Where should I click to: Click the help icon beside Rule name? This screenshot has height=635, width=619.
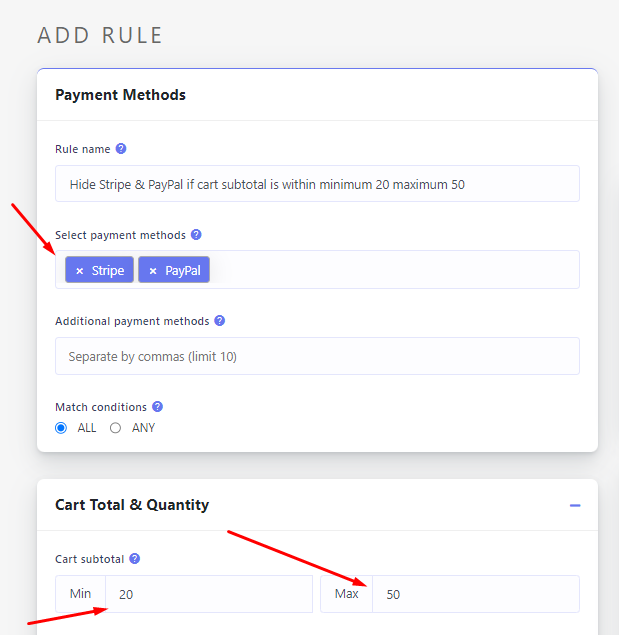click(x=121, y=149)
